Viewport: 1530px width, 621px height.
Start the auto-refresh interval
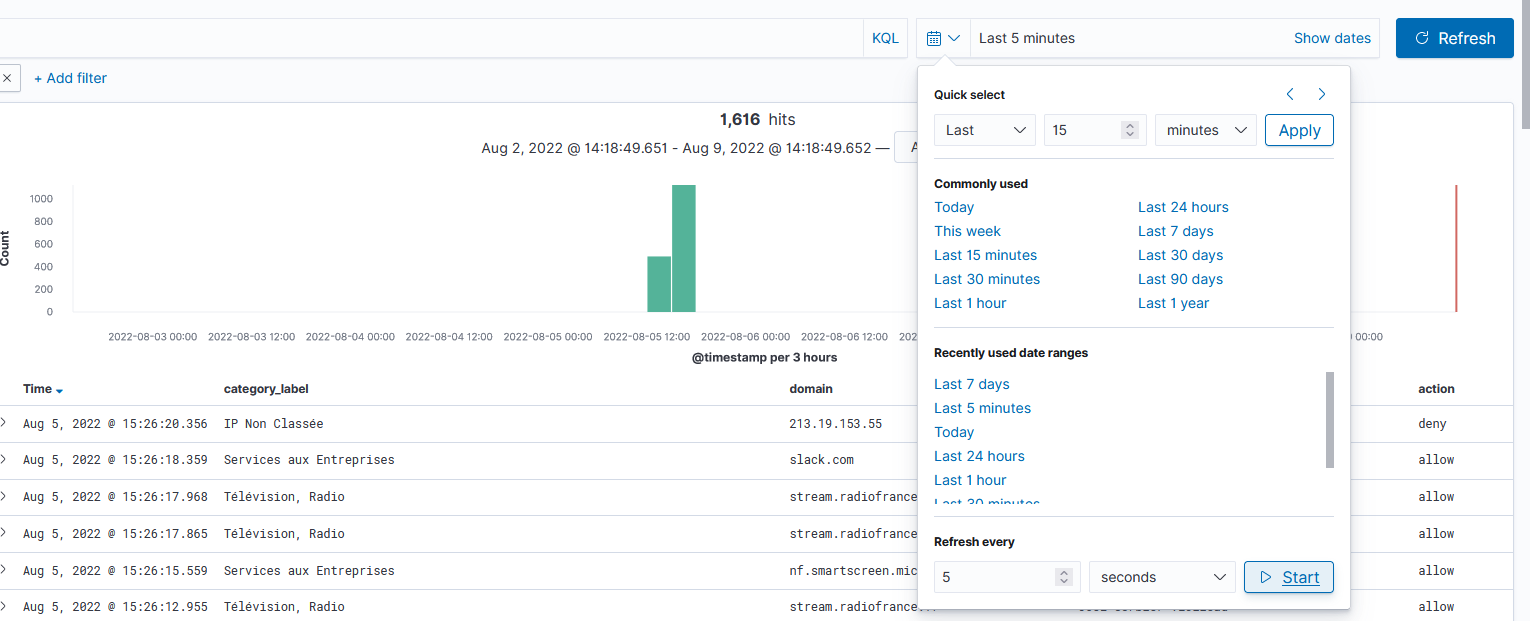tap(1288, 577)
